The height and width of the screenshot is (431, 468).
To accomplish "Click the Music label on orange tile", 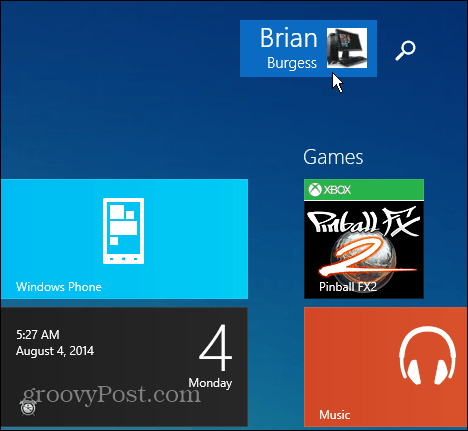I will (x=335, y=415).
